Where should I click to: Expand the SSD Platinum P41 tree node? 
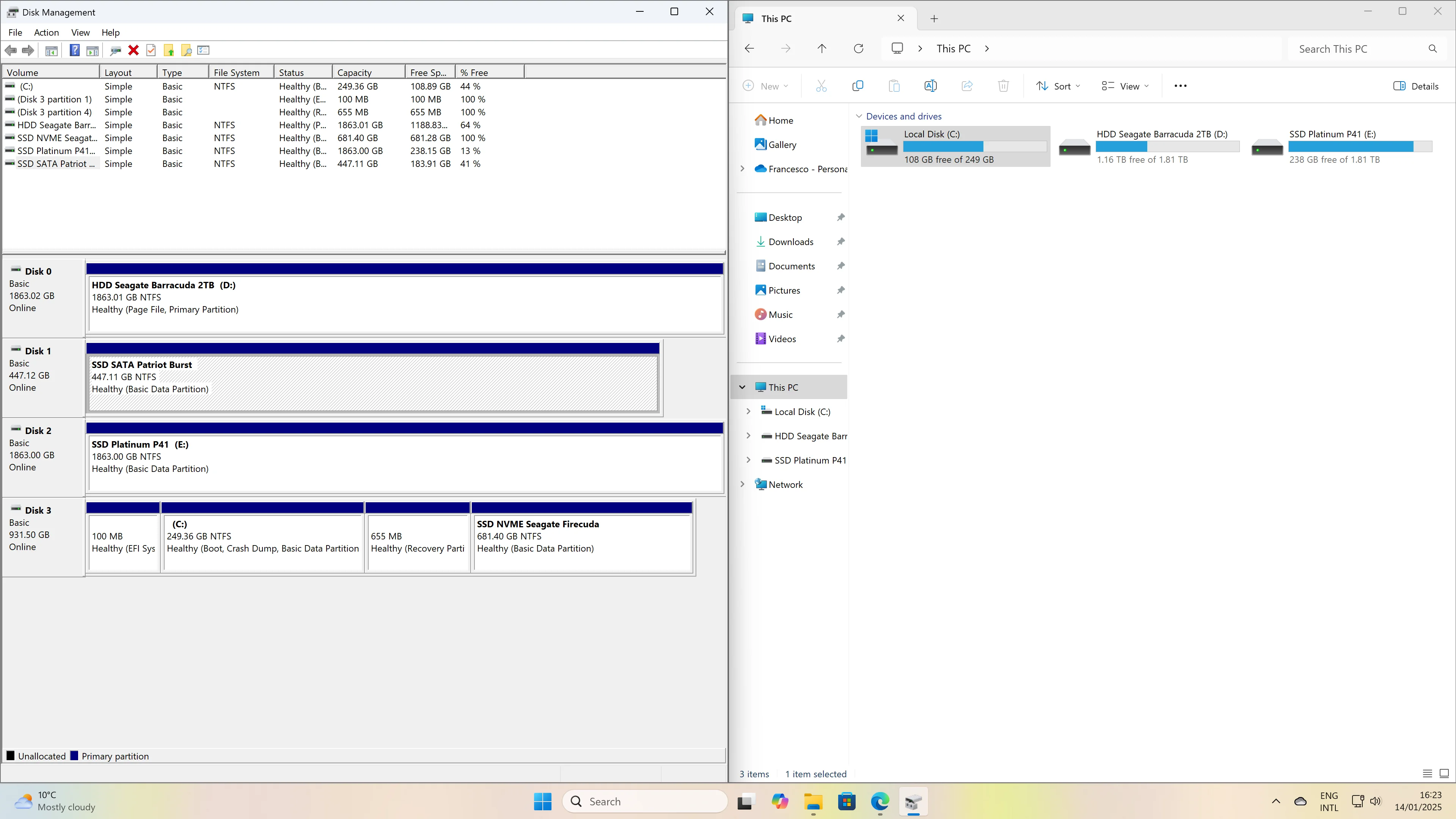[x=748, y=460]
